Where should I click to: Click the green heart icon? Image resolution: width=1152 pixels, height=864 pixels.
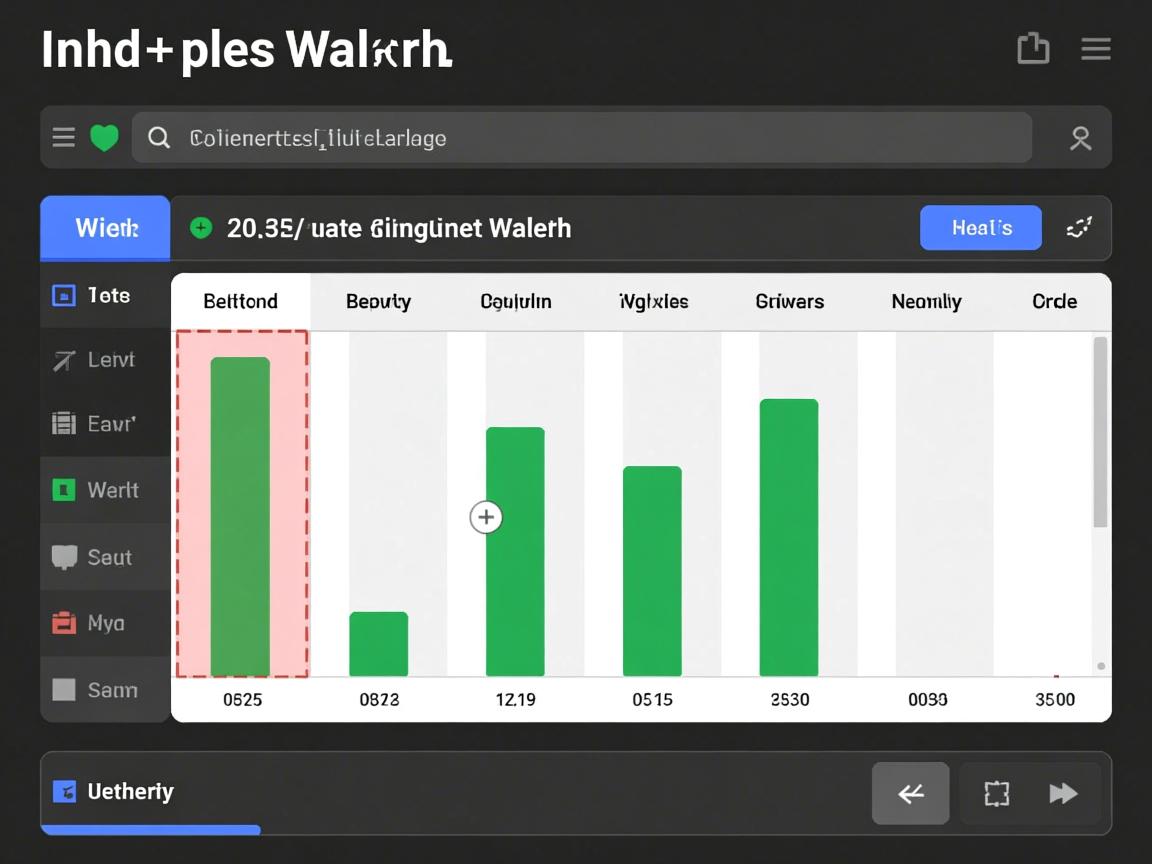[105, 137]
